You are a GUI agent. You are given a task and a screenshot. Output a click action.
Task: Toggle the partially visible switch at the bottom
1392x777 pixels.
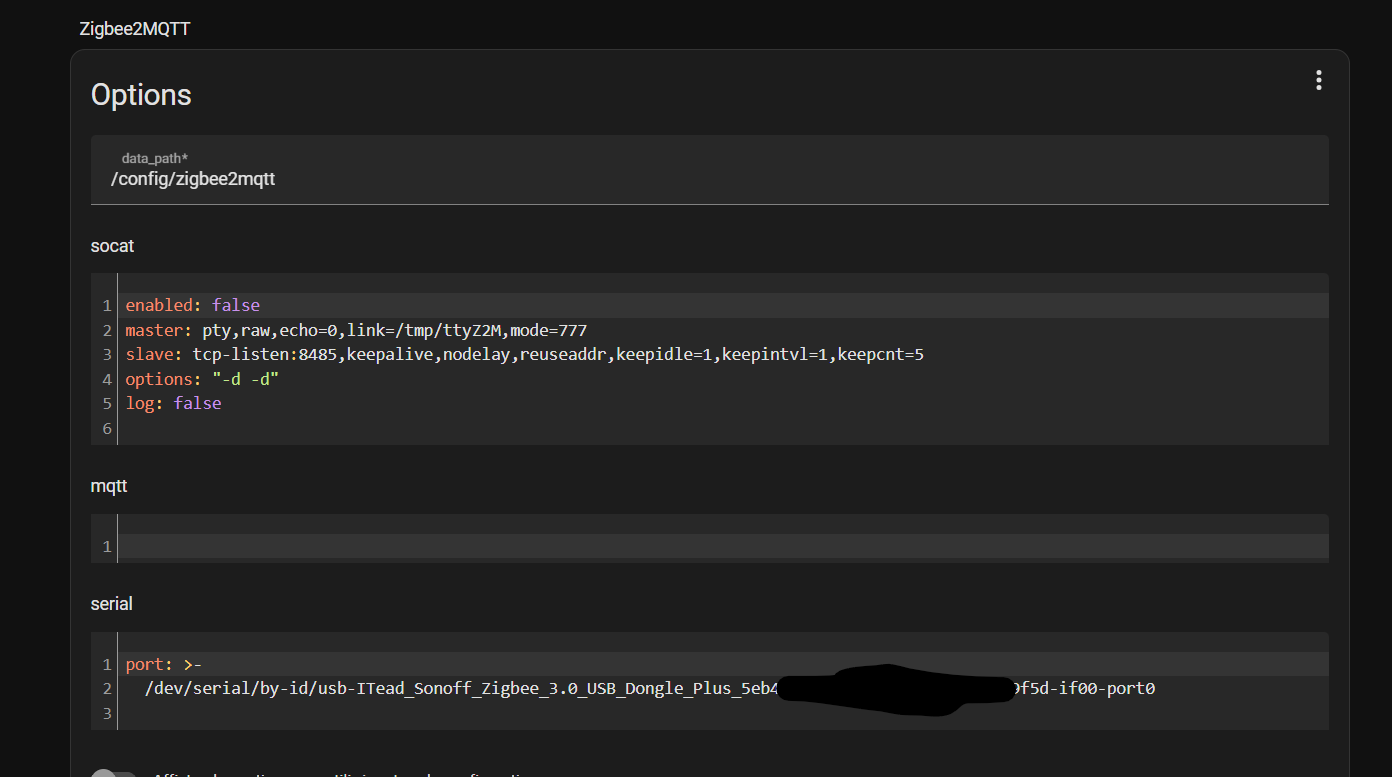(113, 772)
